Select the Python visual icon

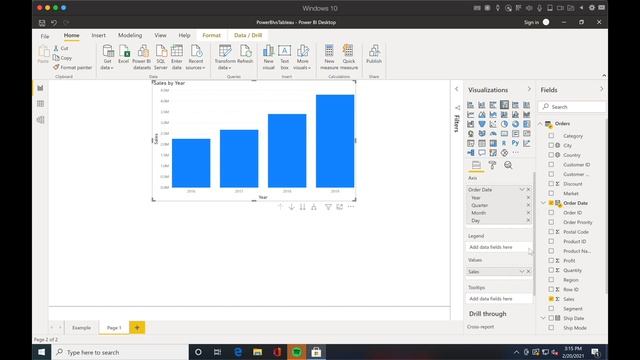516,143
